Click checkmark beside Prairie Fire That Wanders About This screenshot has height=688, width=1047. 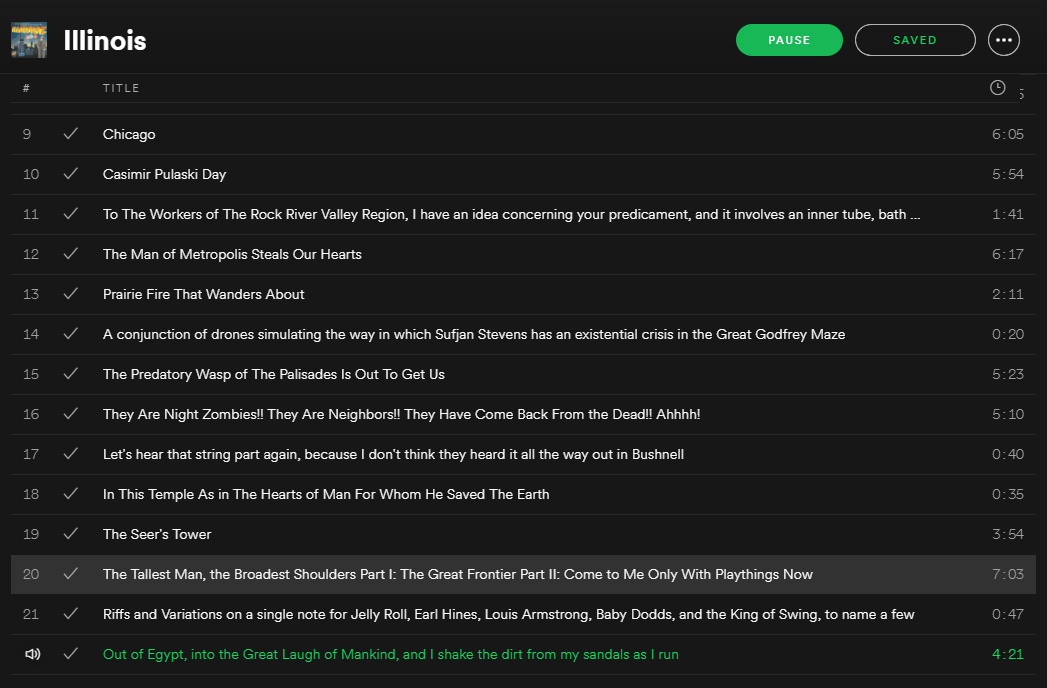click(70, 294)
